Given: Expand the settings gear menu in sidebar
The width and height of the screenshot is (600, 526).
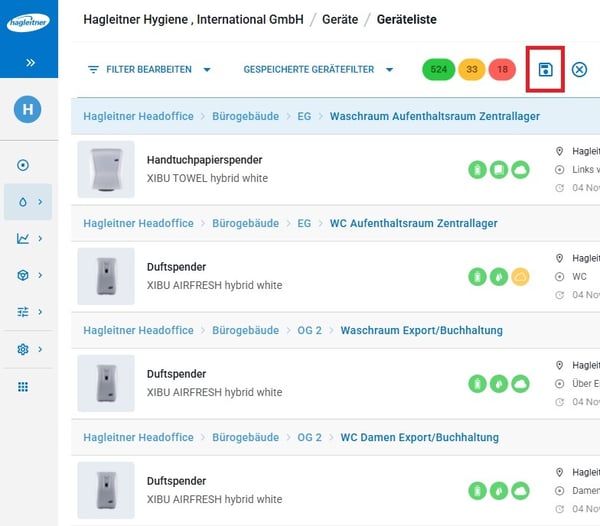Looking at the screenshot, I should click(x=28, y=349).
